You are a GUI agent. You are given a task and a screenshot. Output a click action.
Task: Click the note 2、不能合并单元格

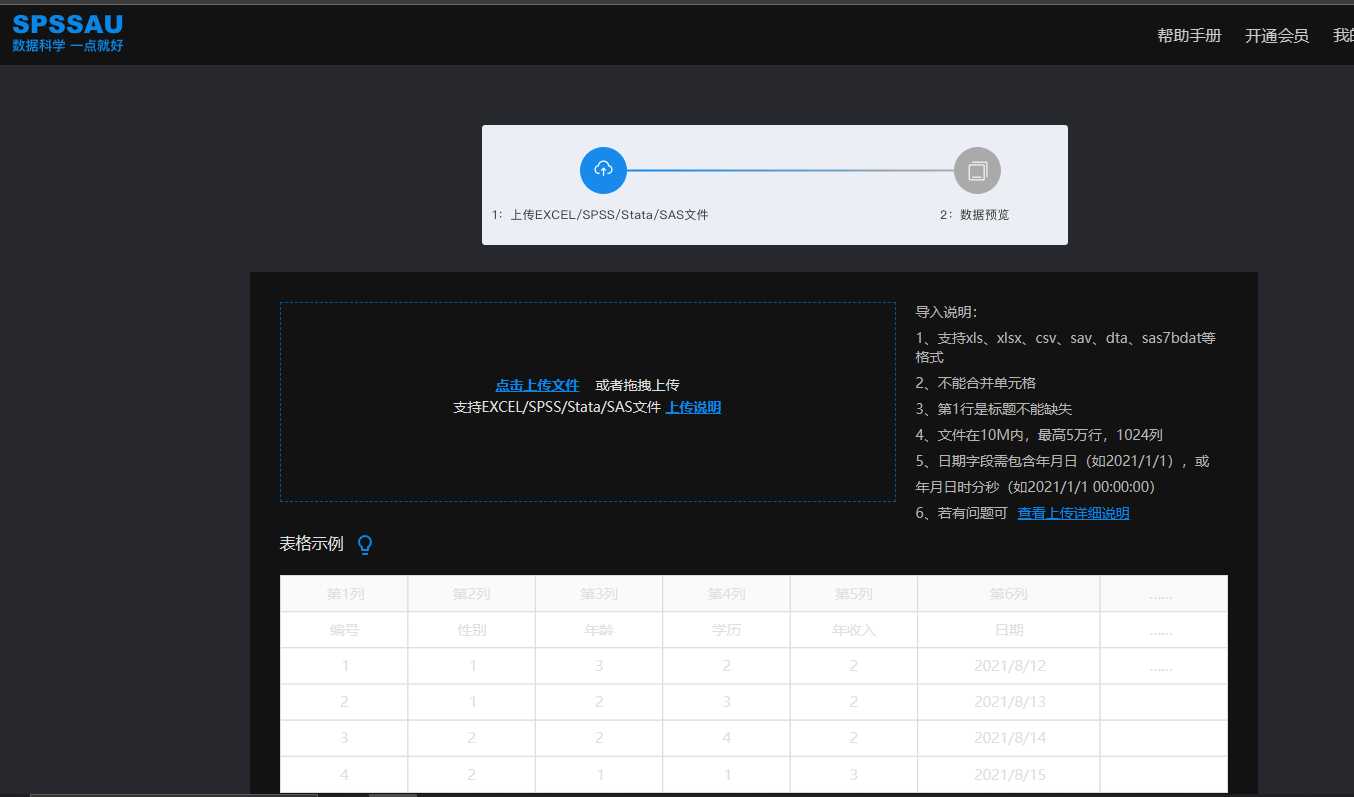[976, 383]
